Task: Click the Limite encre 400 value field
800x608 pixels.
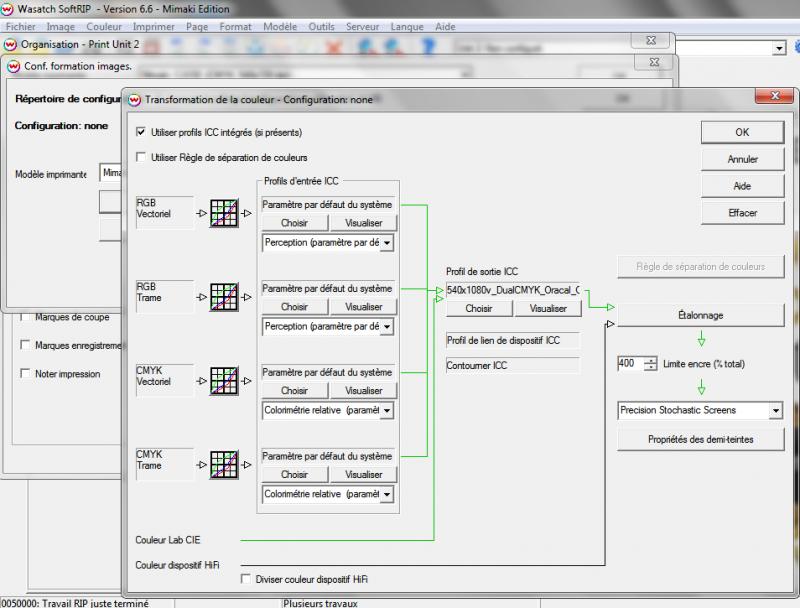Action: tap(631, 364)
